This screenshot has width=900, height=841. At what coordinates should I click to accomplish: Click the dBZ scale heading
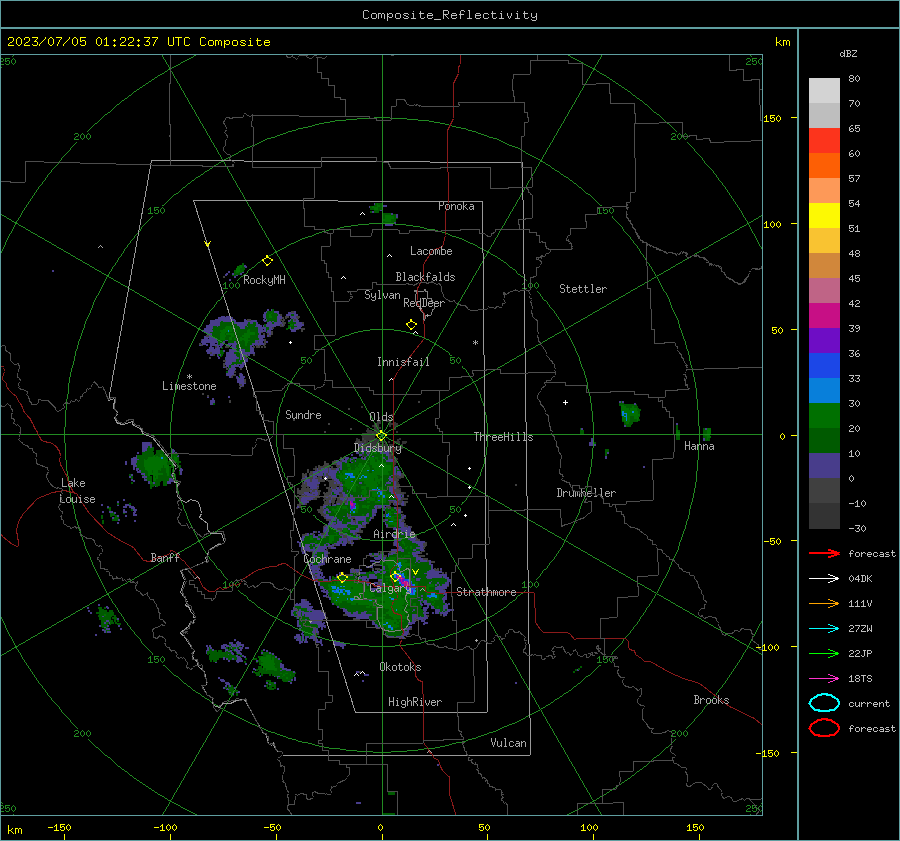pyautogui.click(x=848, y=53)
